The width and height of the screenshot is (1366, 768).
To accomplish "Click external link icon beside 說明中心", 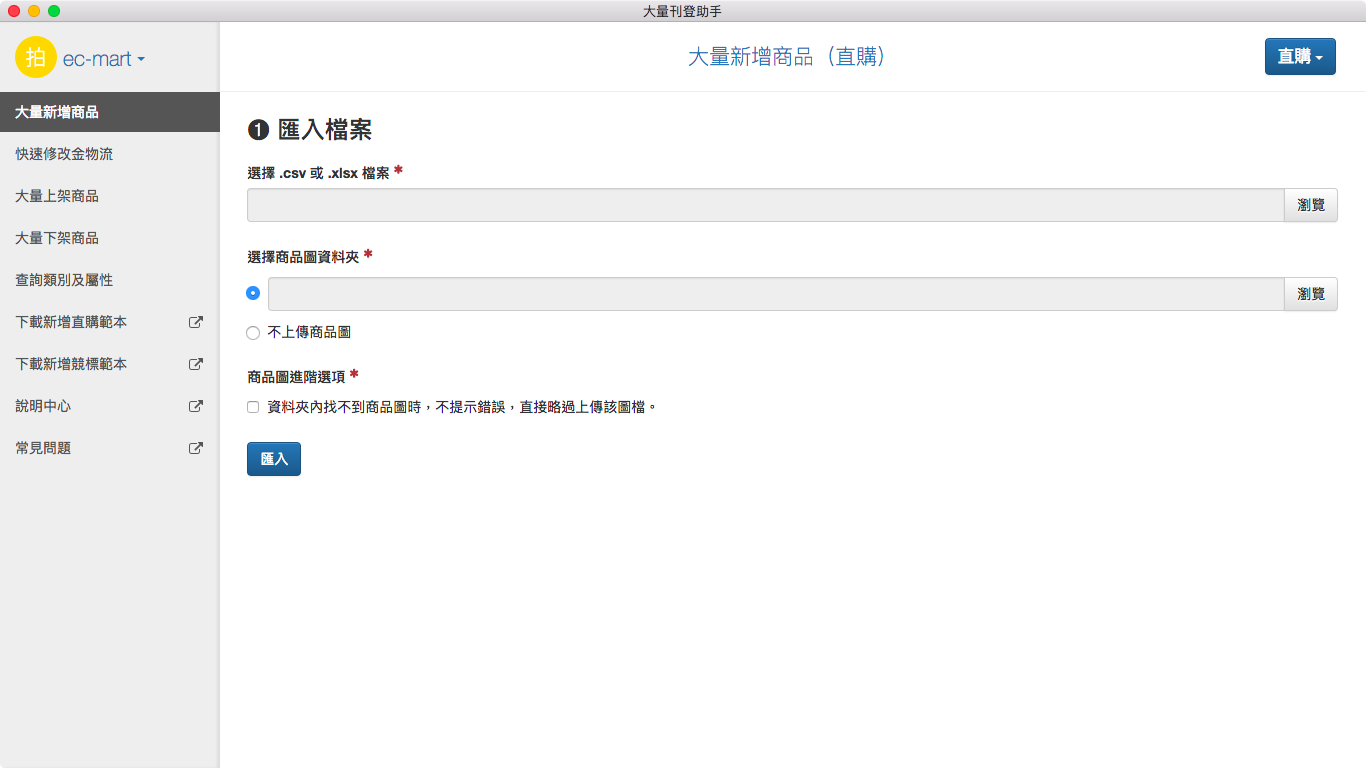I will (x=196, y=406).
